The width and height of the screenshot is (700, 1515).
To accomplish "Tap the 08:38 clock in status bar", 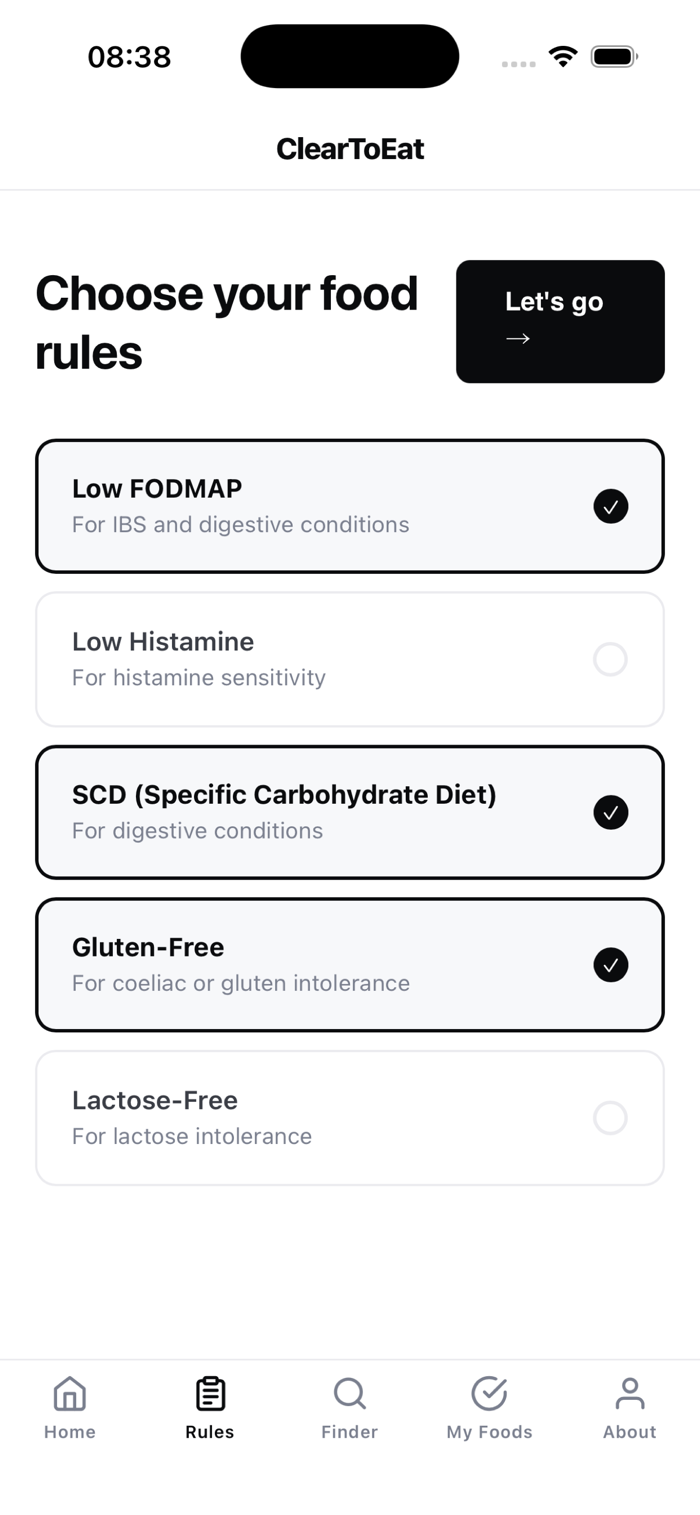I will pyautogui.click(x=129, y=57).
